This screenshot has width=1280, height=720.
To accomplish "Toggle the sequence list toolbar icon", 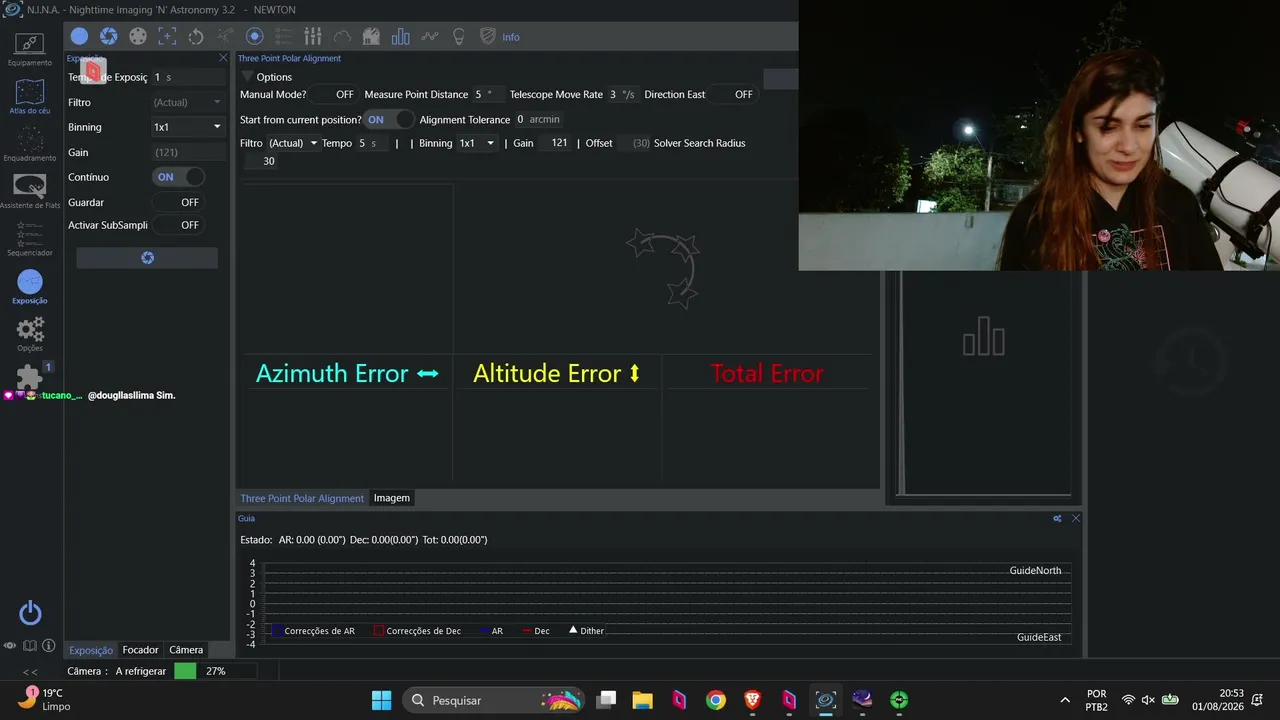I will 283,37.
